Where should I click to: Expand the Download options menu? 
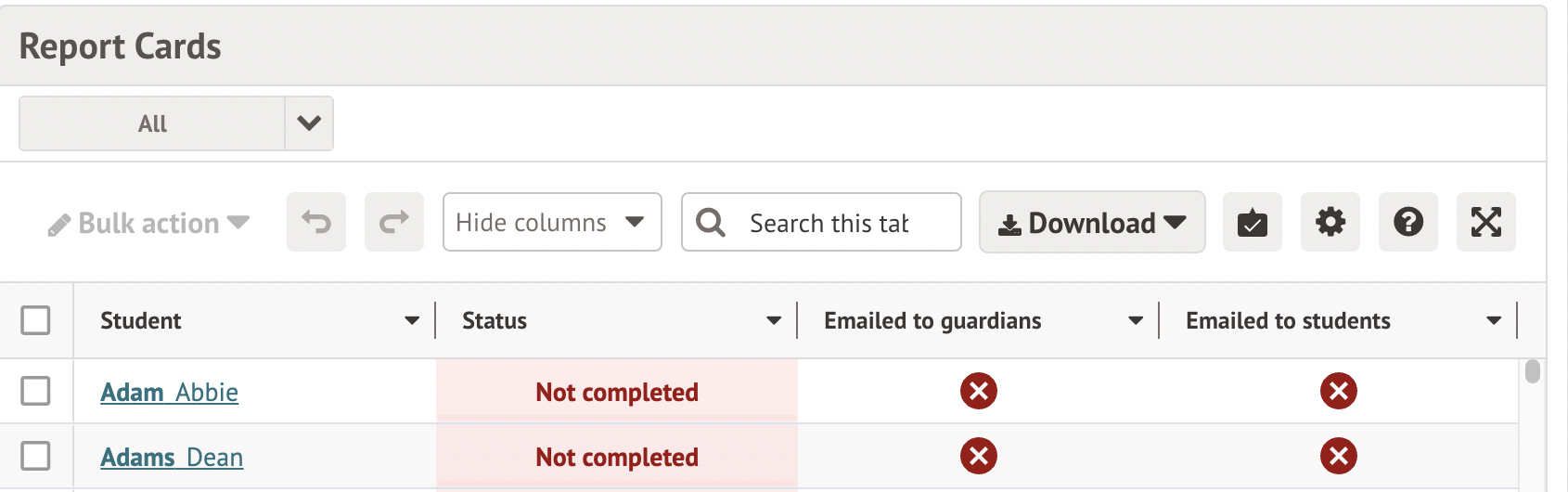coord(1092,223)
